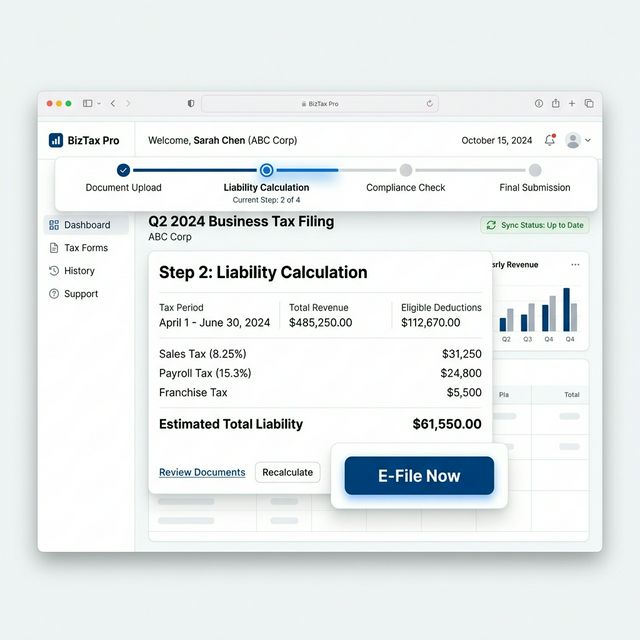Image resolution: width=640 pixels, height=640 pixels.
Task: Click the Dashboard grid icon
Action: (54, 225)
